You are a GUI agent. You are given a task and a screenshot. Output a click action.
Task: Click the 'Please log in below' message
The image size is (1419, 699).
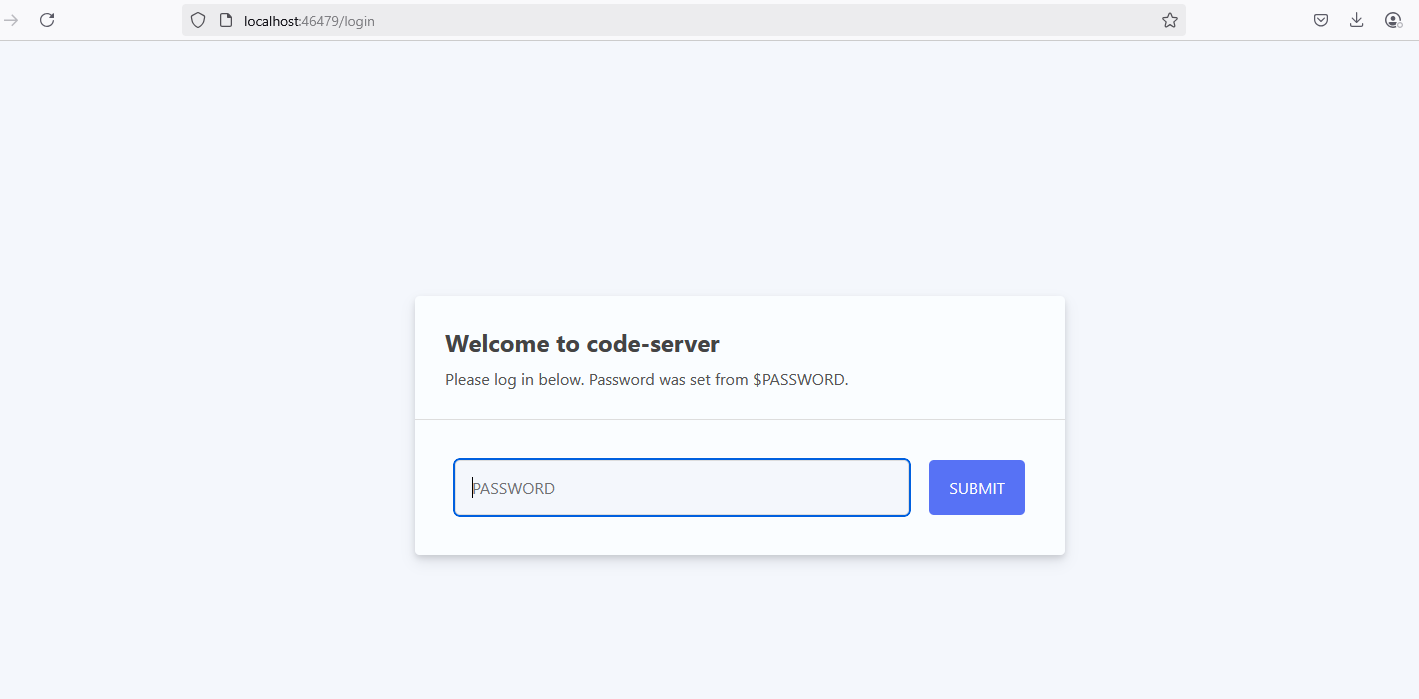coord(514,380)
